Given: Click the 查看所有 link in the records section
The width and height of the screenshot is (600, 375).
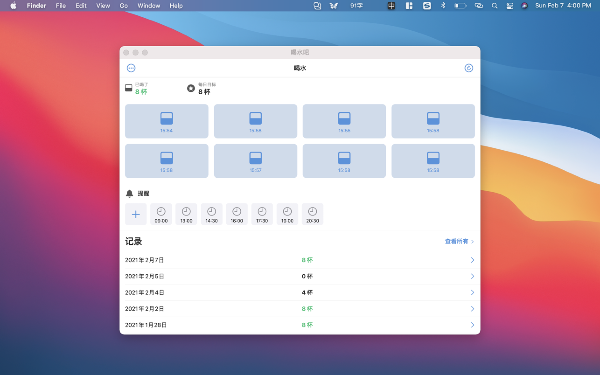Looking at the screenshot, I should (x=459, y=241).
